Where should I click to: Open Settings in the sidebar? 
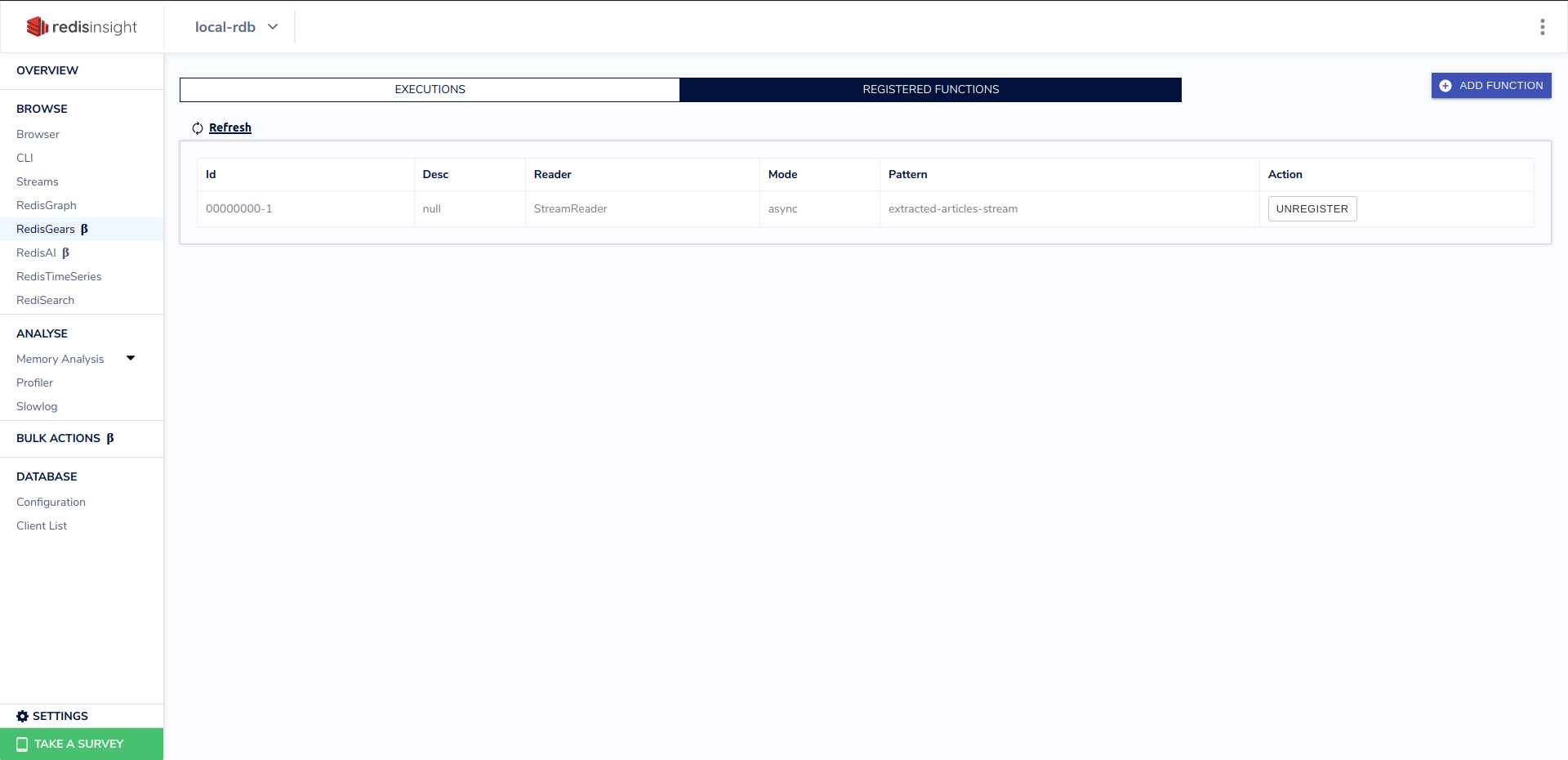tap(60, 716)
